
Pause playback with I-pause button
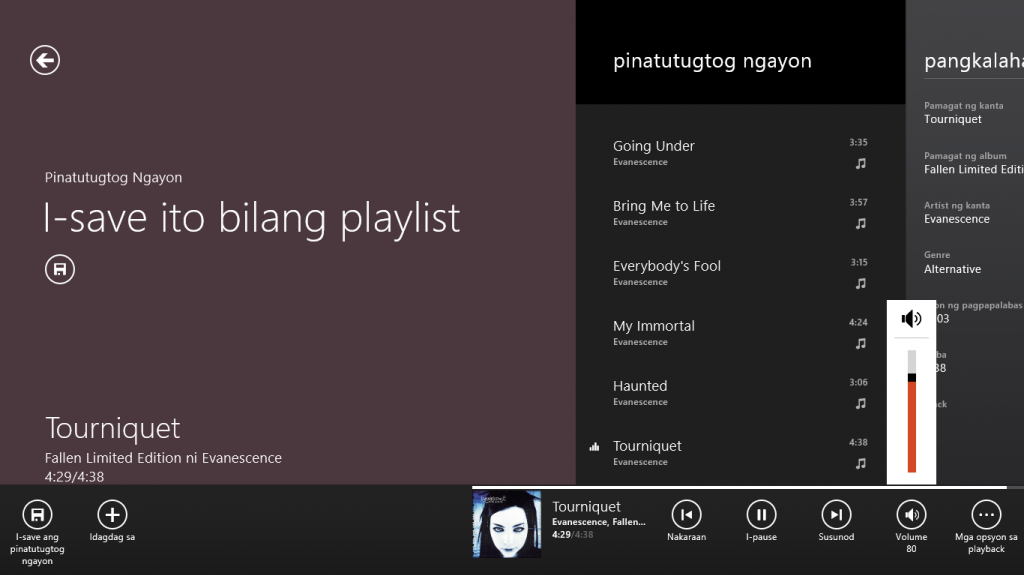click(761, 514)
